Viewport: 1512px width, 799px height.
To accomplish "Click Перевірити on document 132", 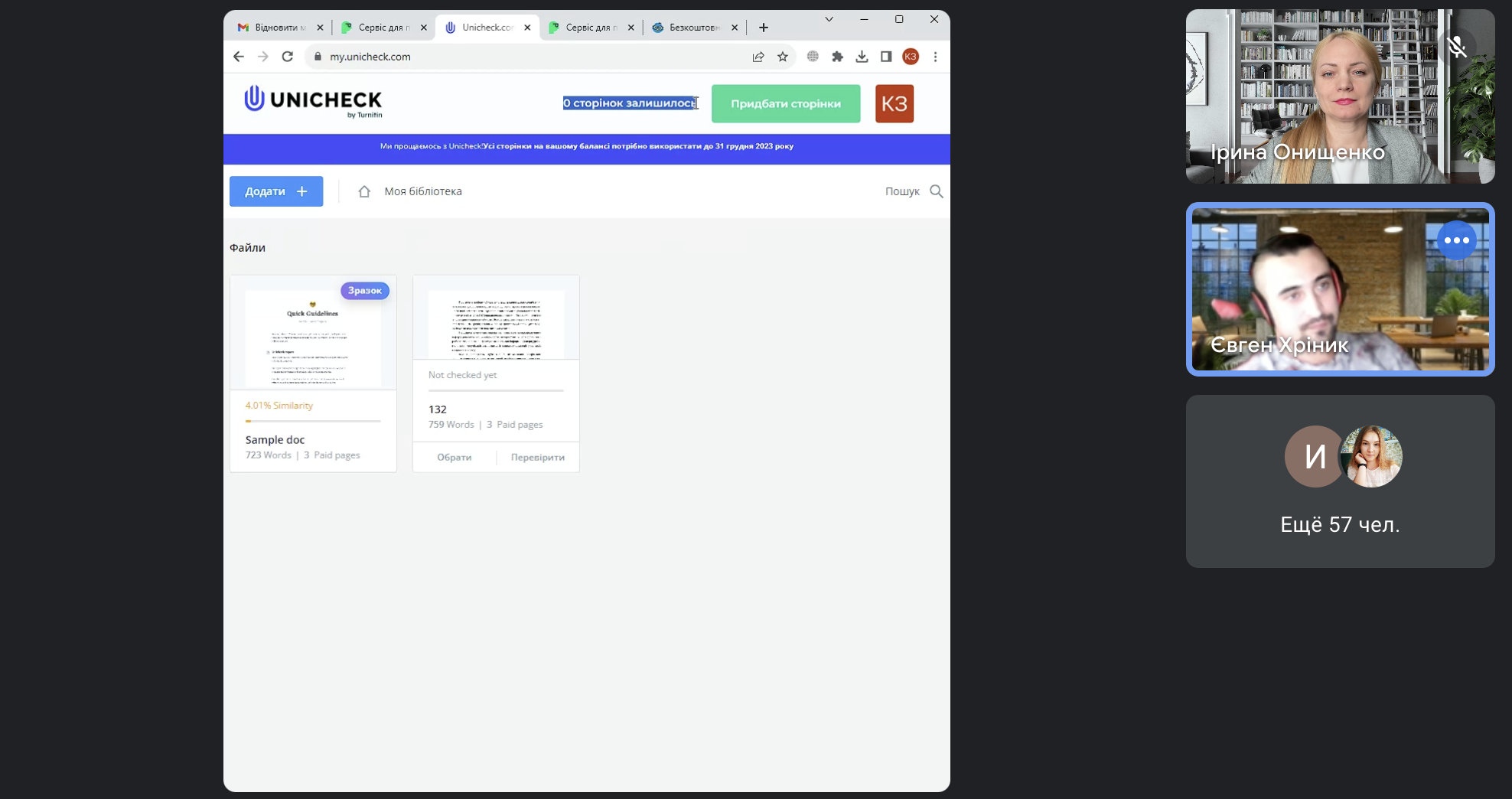I will 537,457.
